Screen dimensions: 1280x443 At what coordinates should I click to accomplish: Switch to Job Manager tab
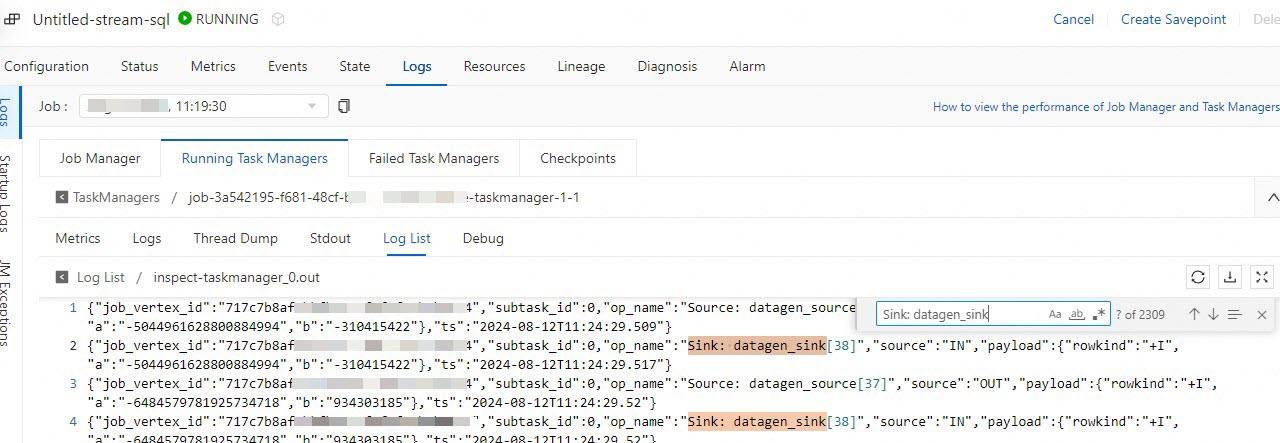coord(100,158)
